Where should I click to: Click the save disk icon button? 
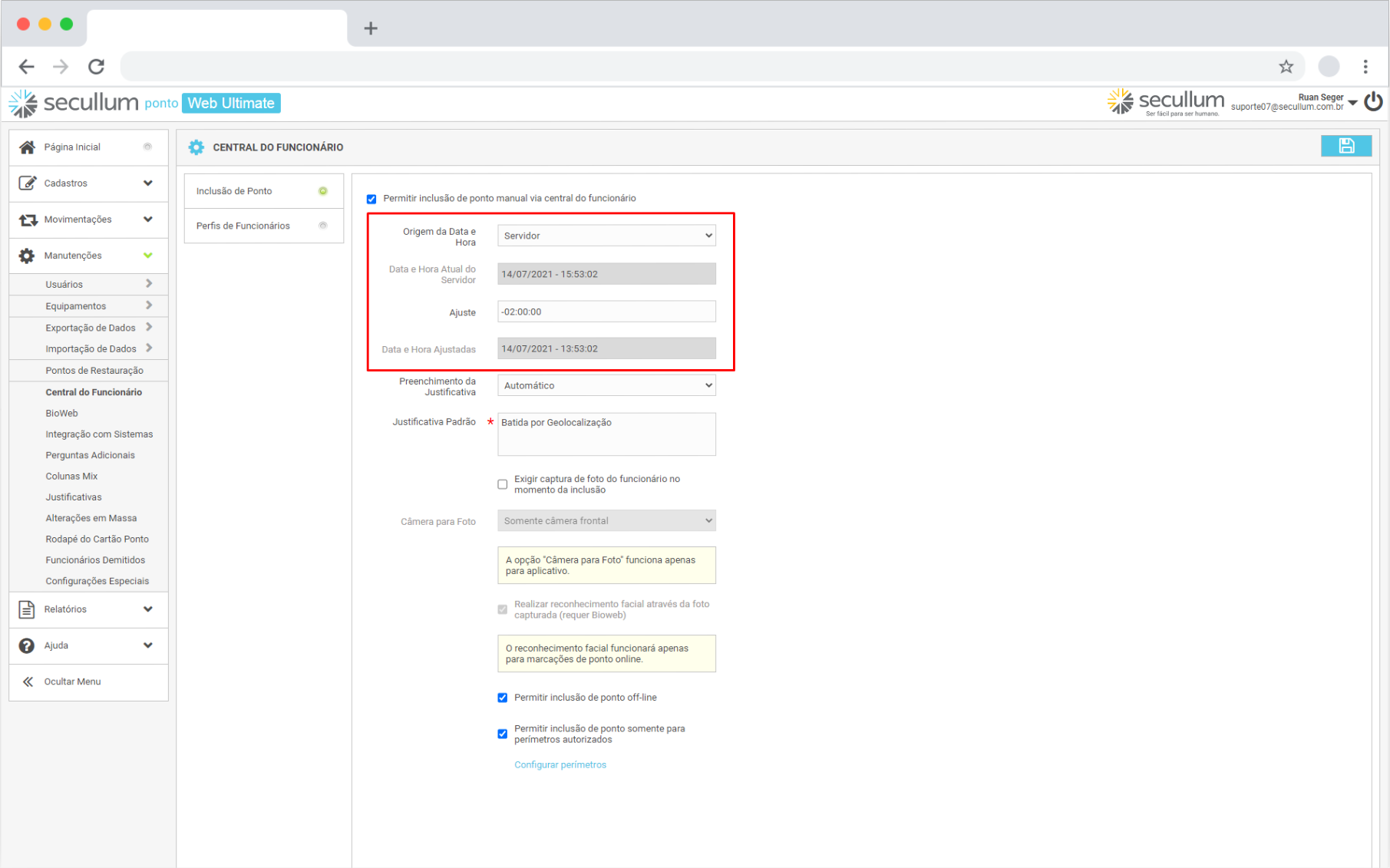pos(1345,146)
